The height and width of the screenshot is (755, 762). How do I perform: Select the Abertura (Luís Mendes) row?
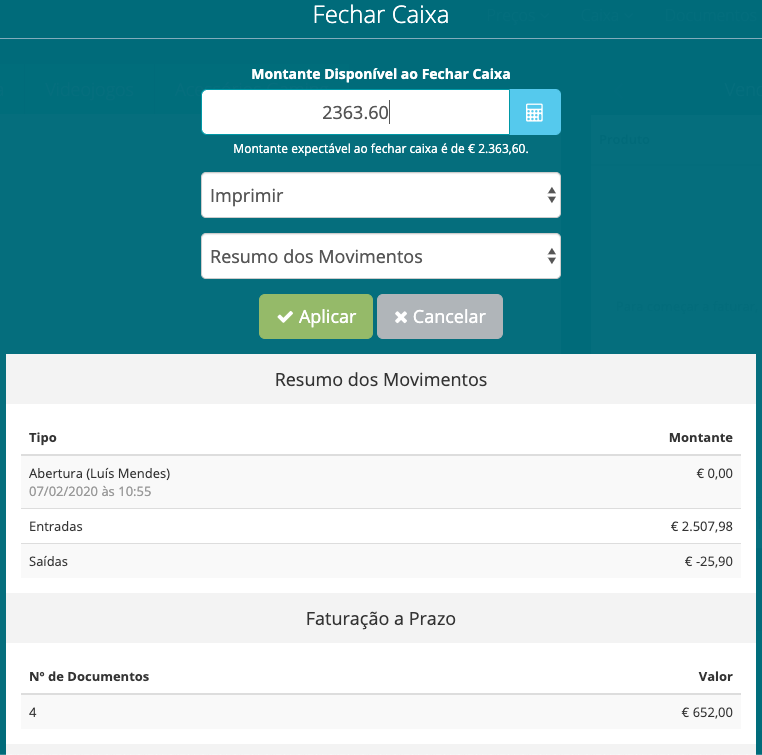(x=100, y=473)
